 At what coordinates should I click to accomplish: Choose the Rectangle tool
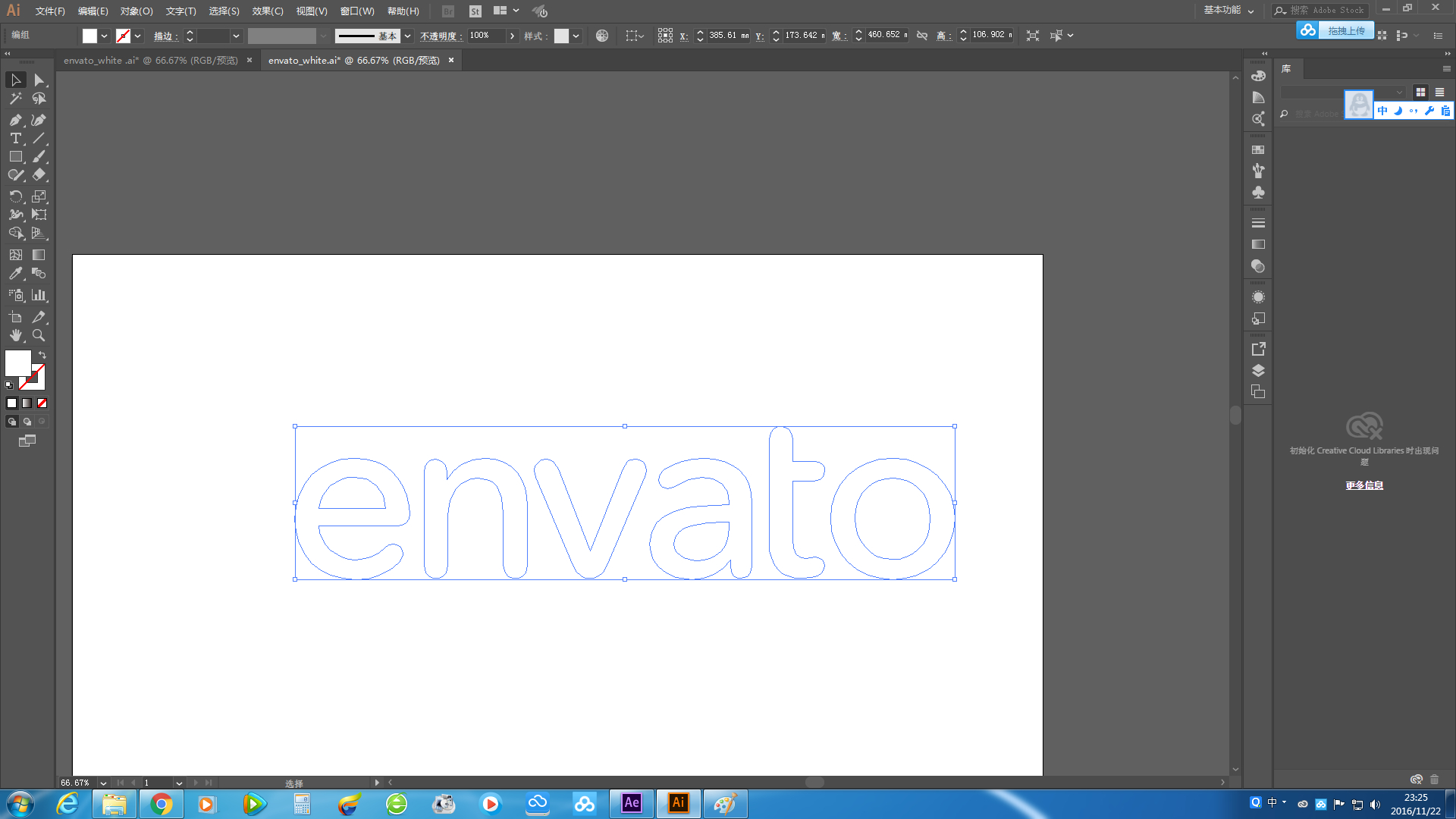(x=16, y=156)
